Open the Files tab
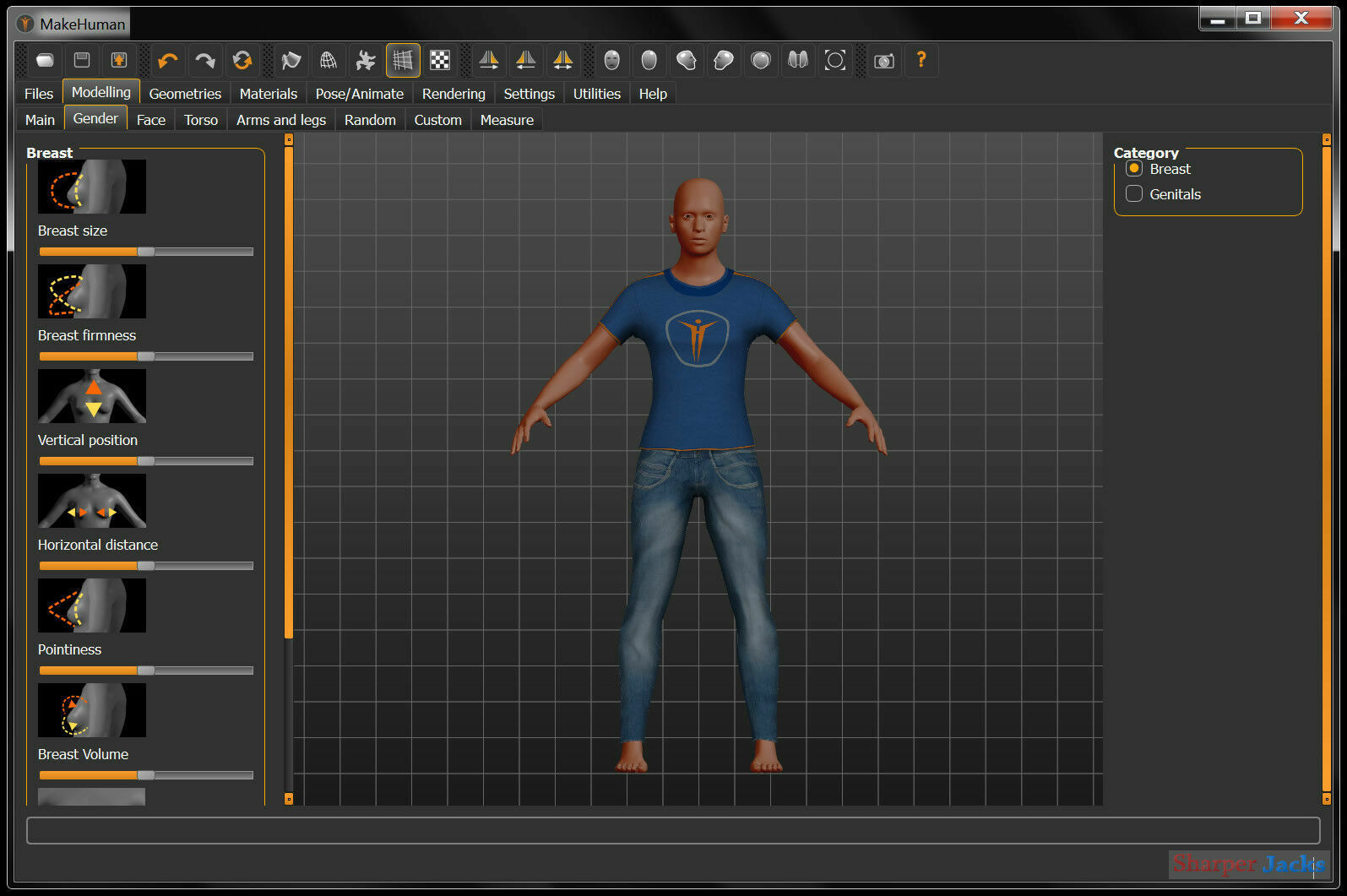The width and height of the screenshot is (1347, 896). [x=39, y=94]
